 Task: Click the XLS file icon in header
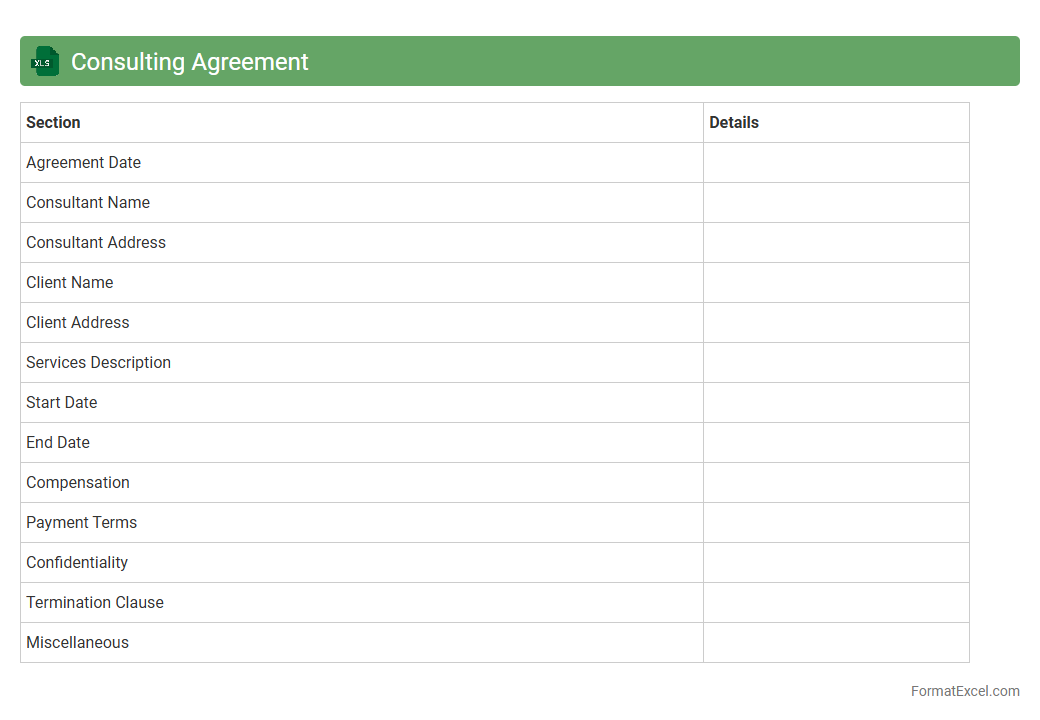coord(44,62)
